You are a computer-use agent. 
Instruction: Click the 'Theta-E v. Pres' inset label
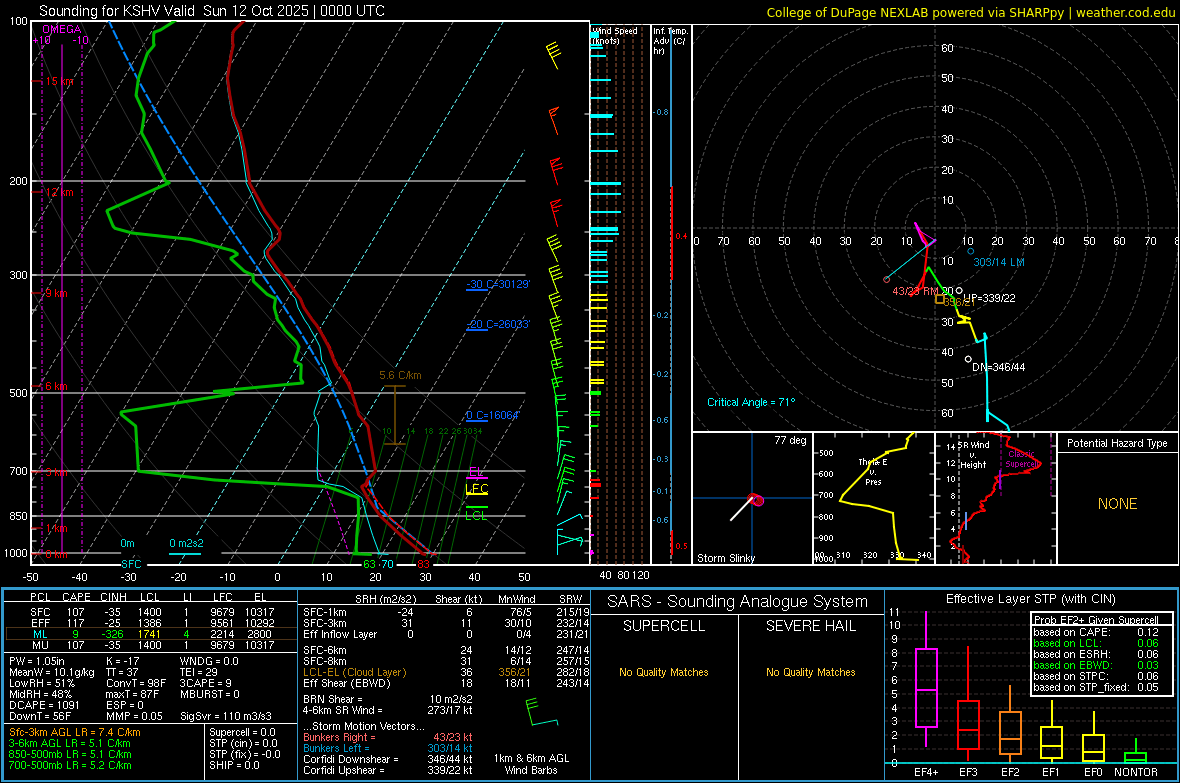873,471
